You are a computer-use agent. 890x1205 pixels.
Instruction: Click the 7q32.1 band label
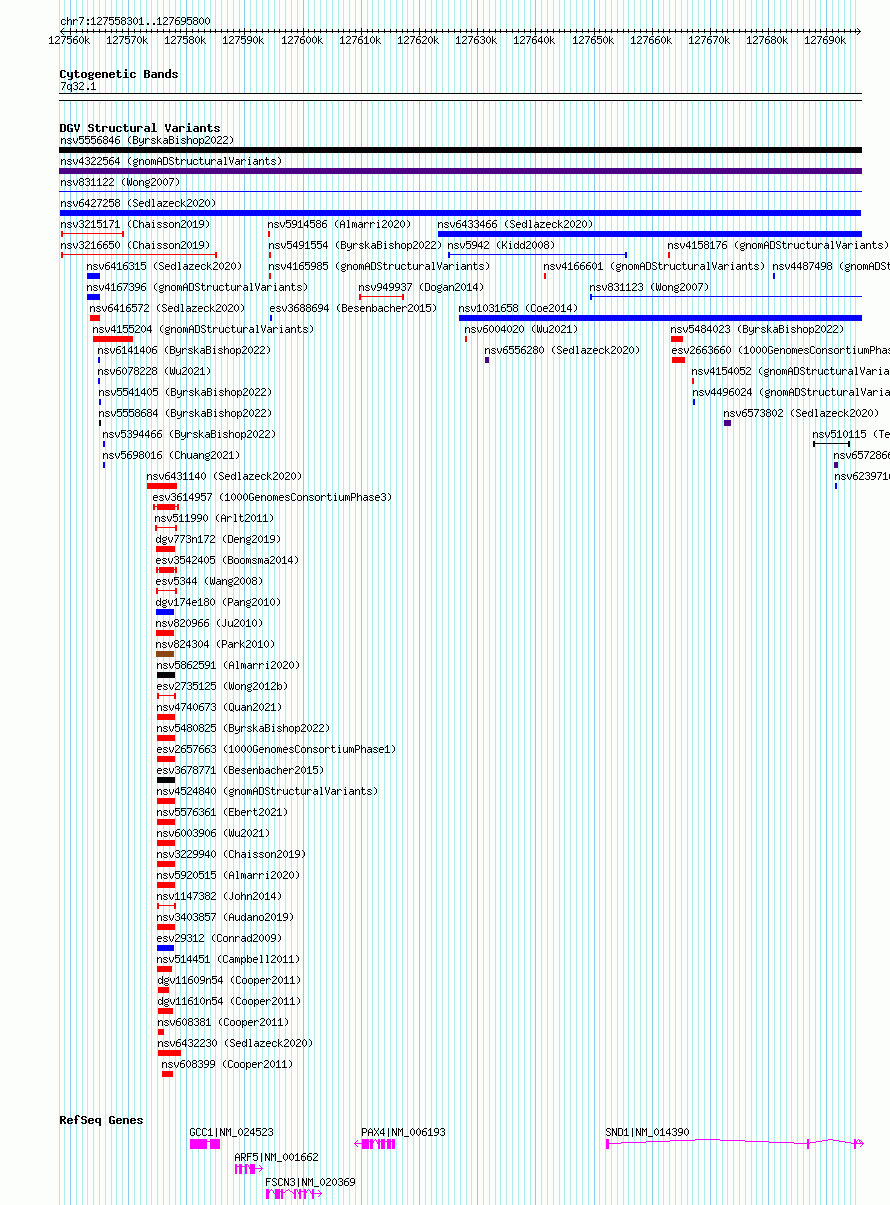78,87
